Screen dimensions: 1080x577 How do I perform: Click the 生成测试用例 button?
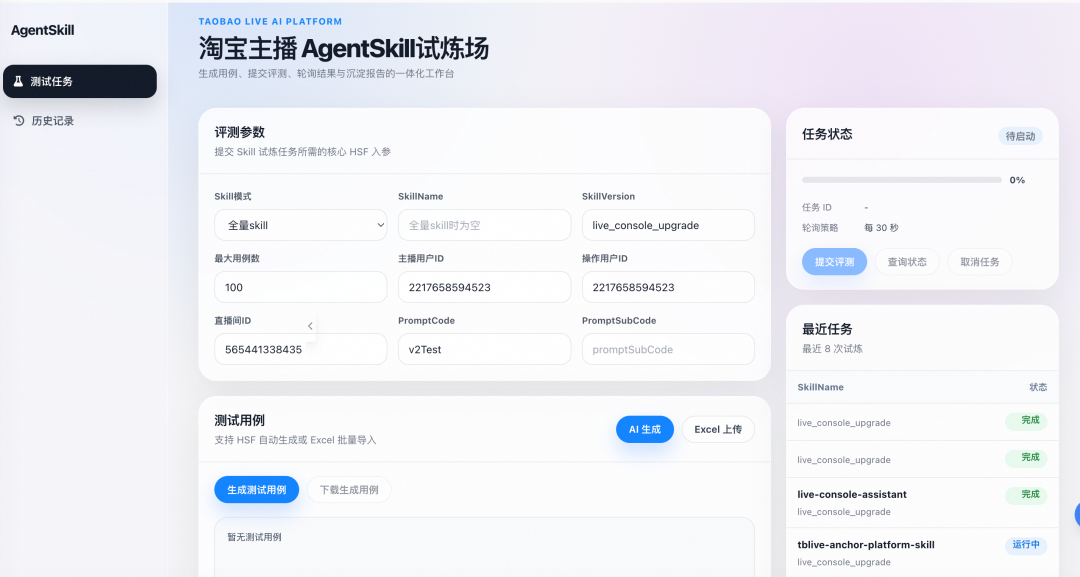[256, 490]
